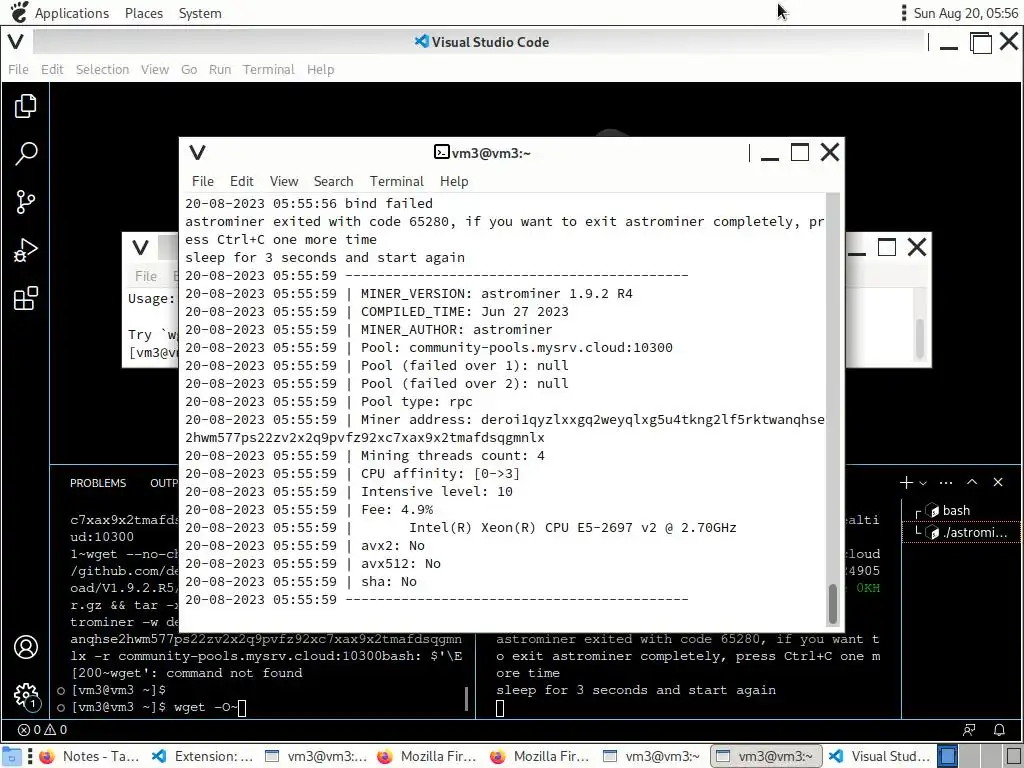1024x768 pixels.
Task: Click the clock Sun Aug 20, 05:56
Action: [965, 13]
